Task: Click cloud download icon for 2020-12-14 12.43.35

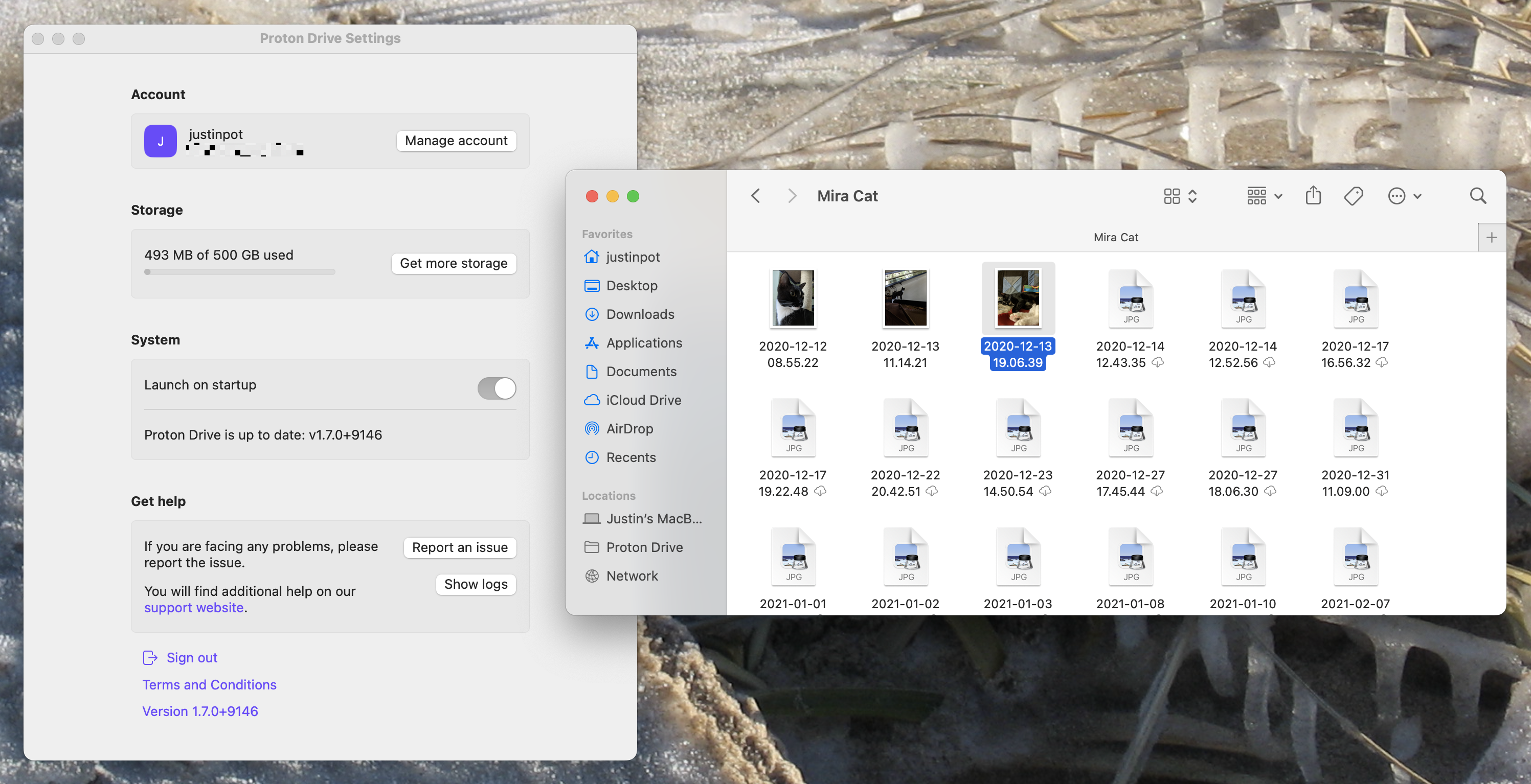Action: [1158, 362]
